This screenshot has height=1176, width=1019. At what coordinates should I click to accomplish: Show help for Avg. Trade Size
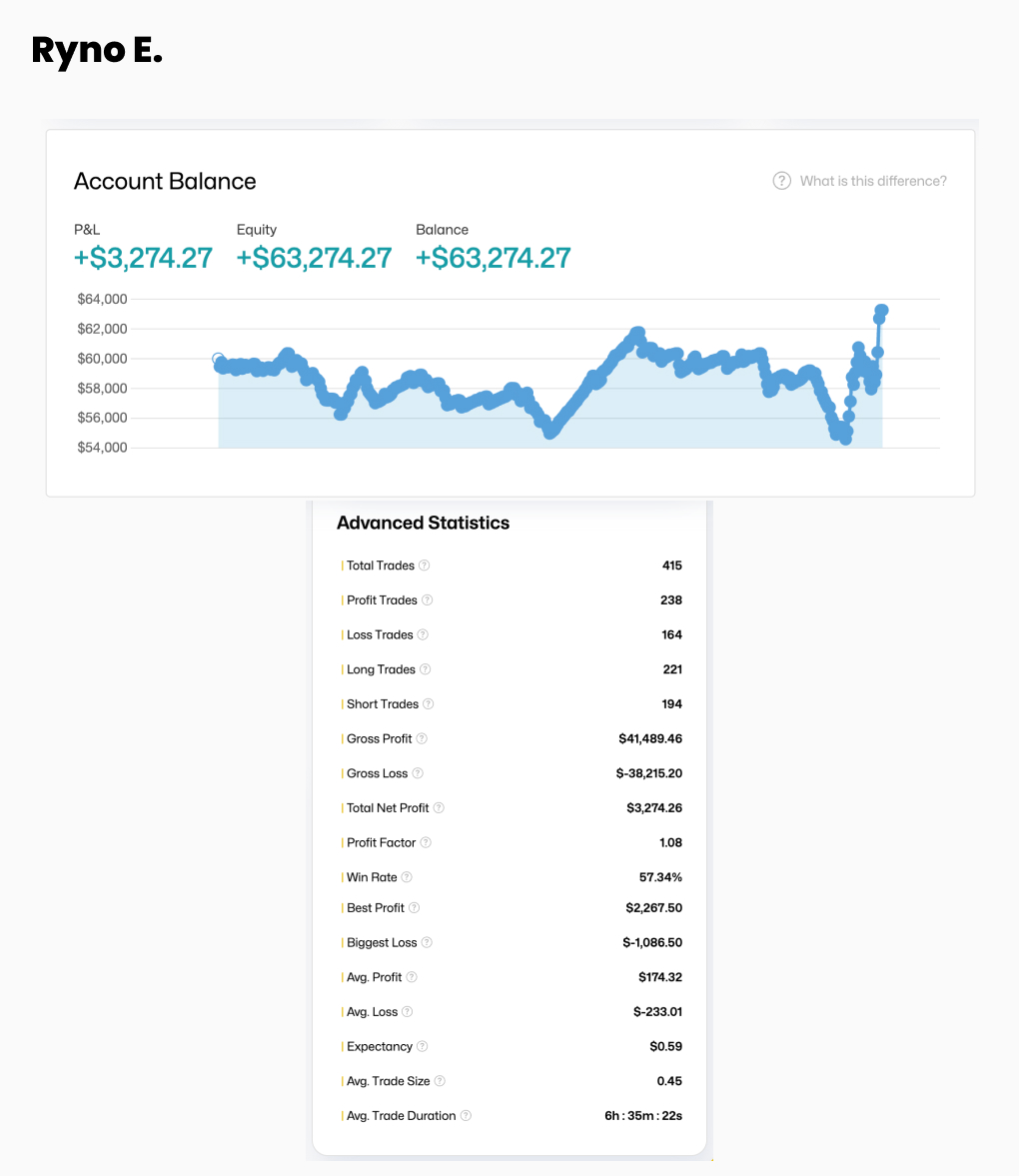(x=440, y=1081)
